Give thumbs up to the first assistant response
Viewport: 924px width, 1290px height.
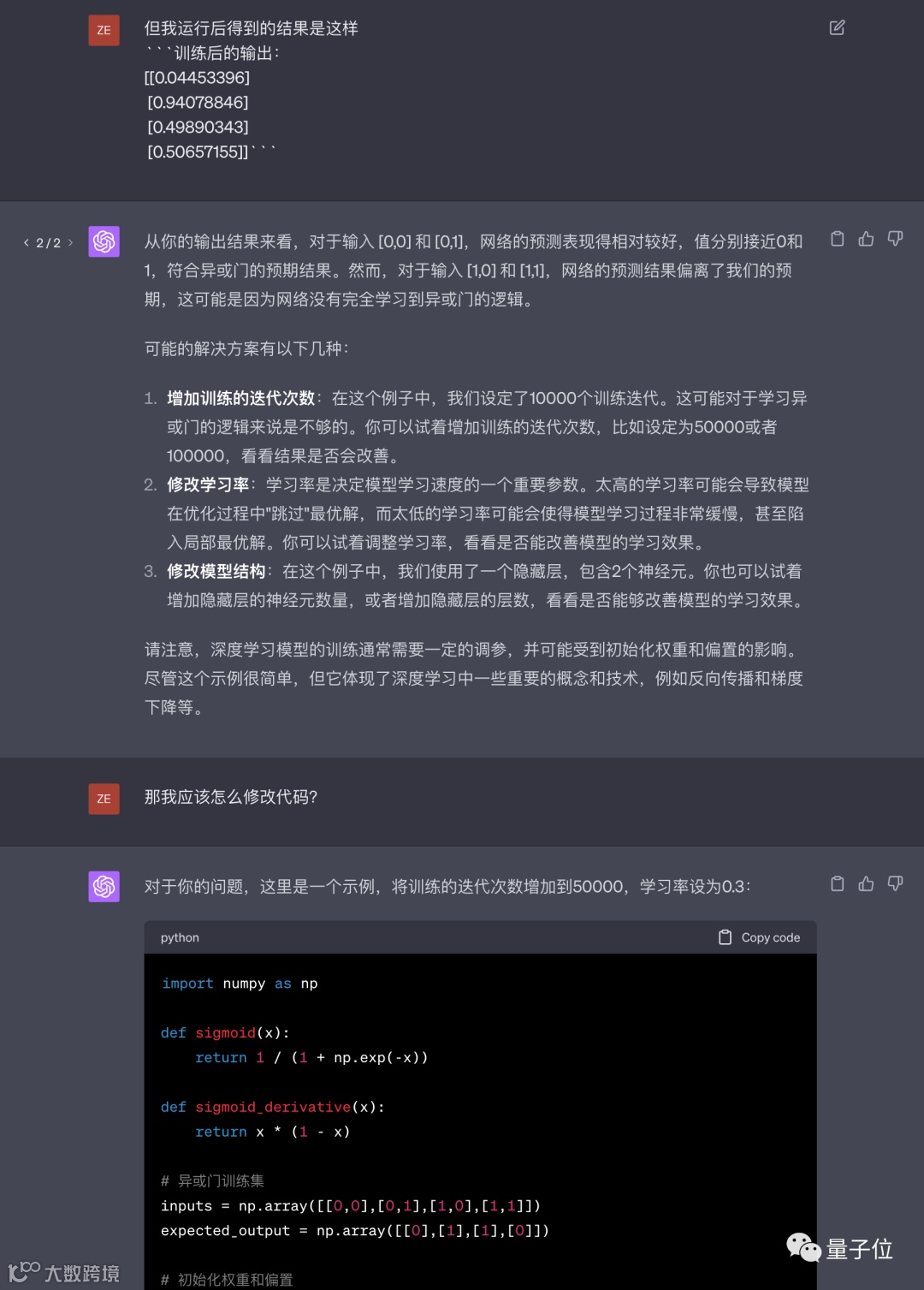coord(866,239)
